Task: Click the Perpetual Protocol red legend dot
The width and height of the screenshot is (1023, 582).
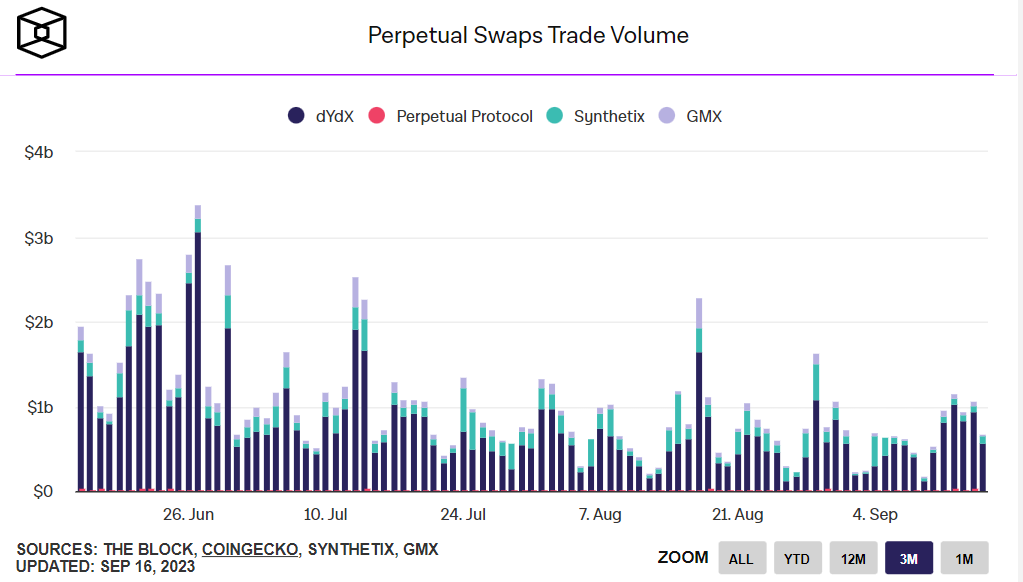Action: pos(378,115)
